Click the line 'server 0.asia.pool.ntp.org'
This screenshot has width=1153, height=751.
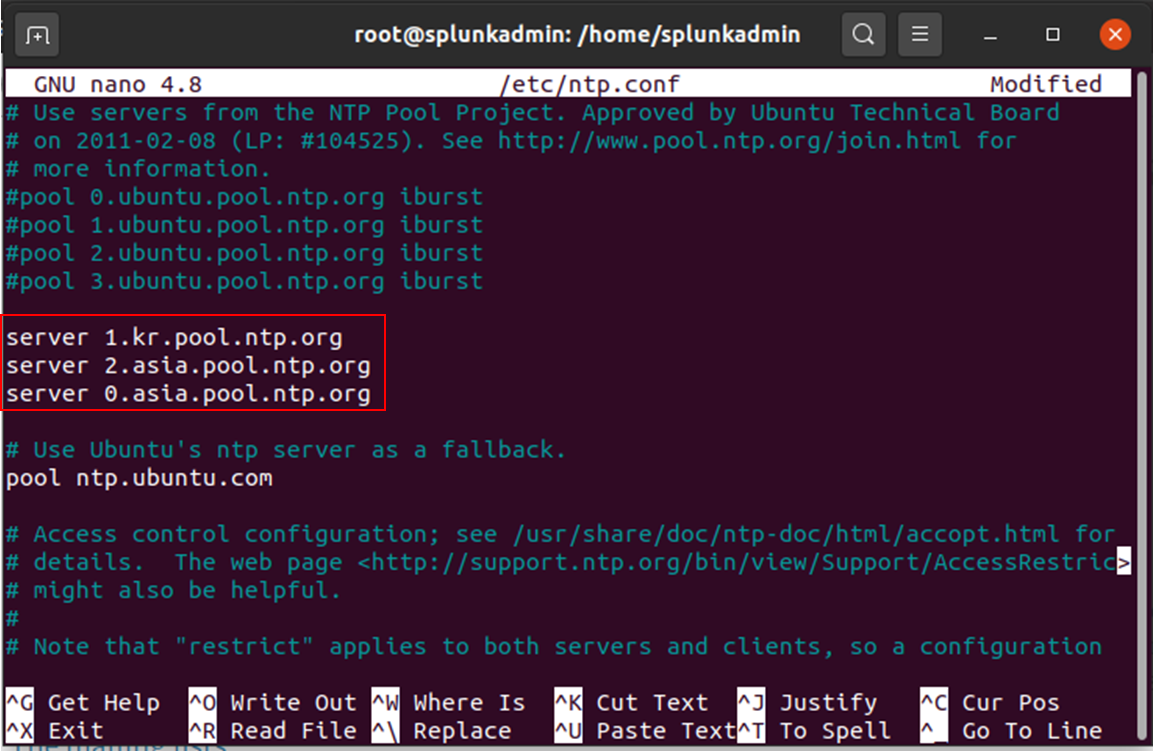click(188, 394)
